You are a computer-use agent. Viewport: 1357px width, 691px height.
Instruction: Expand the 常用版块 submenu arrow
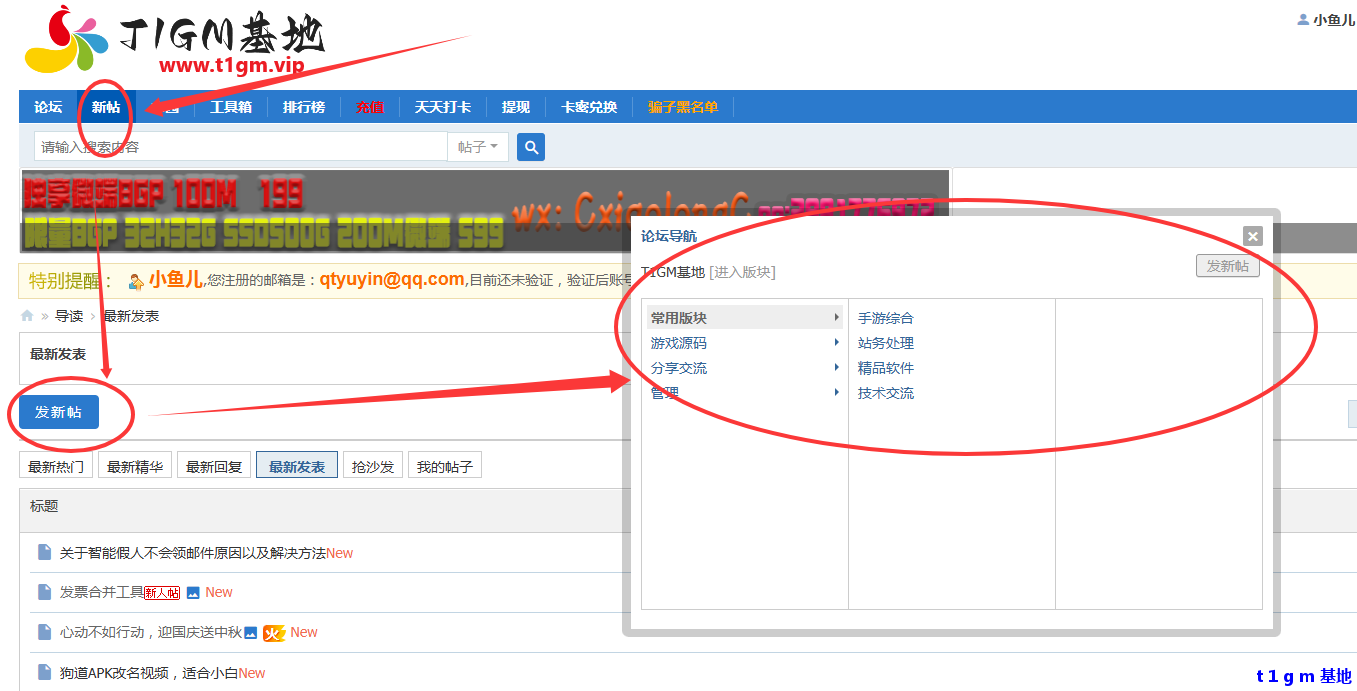[836, 316]
